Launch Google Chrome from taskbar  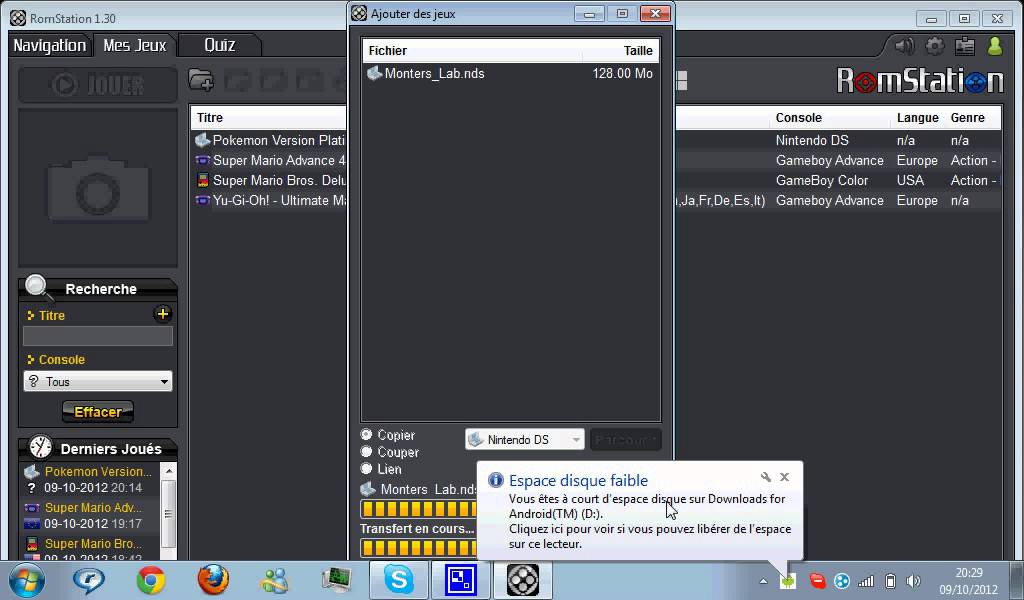(151, 580)
